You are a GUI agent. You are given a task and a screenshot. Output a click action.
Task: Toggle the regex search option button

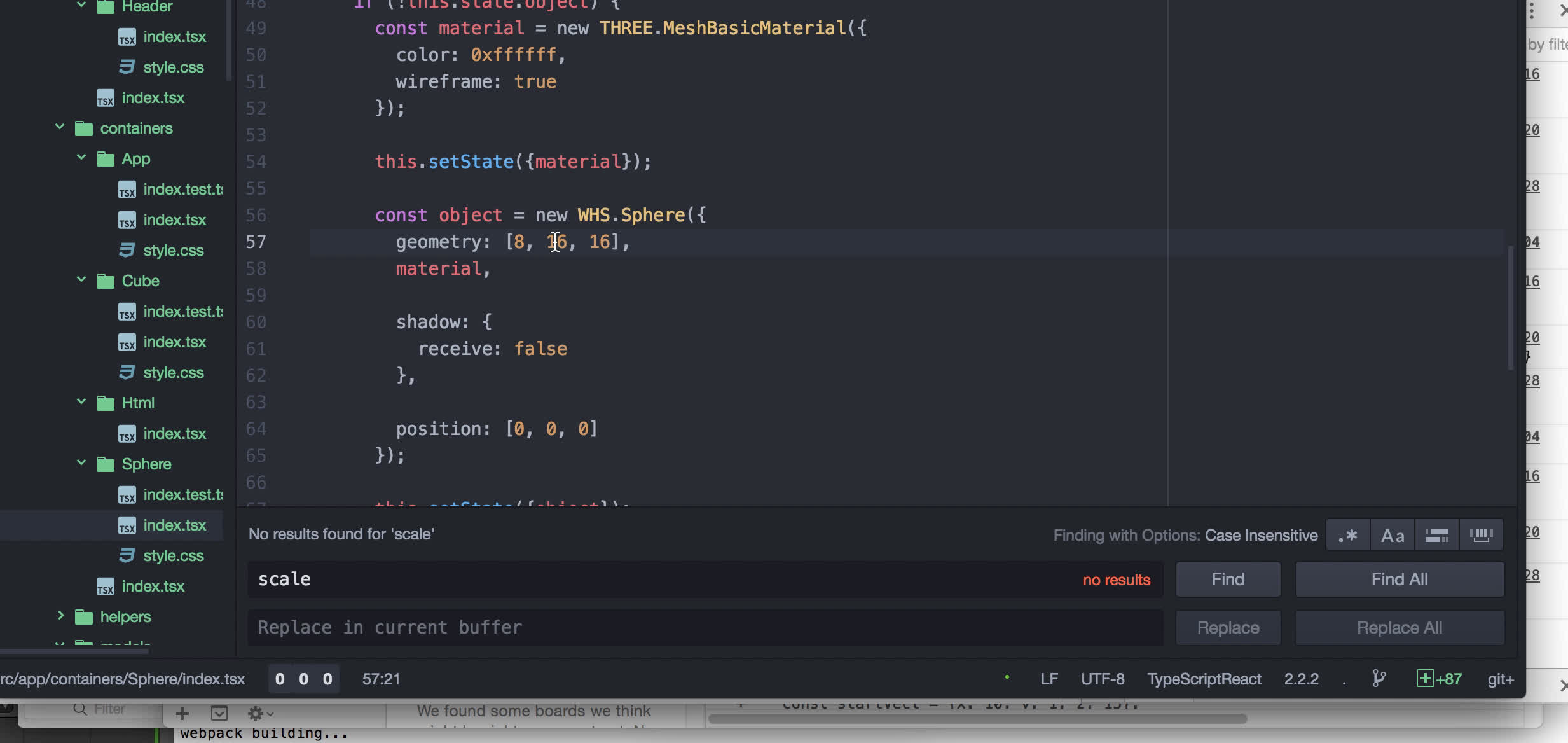pos(1347,535)
